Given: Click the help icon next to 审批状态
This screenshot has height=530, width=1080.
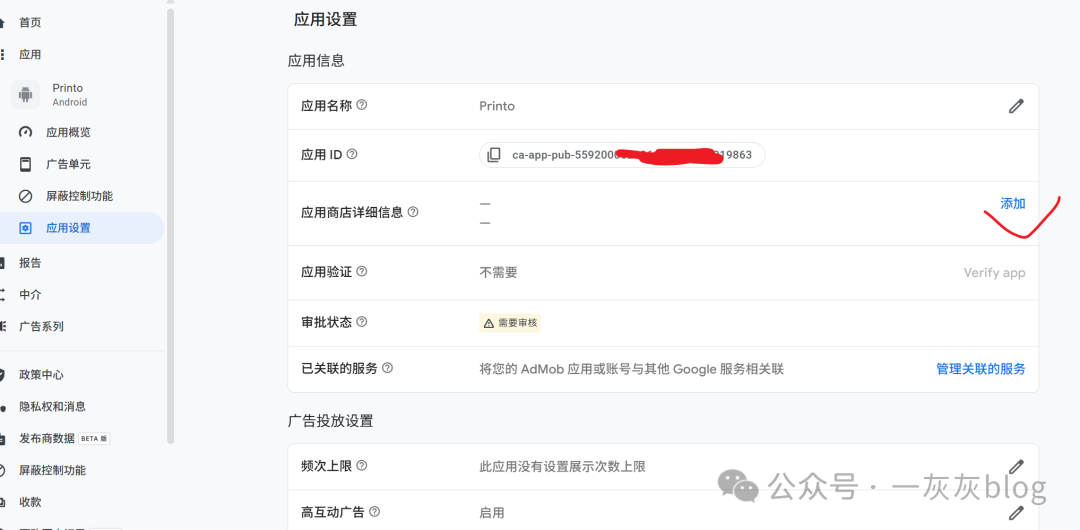Looking at the screenshot, I should click(362, 322).
